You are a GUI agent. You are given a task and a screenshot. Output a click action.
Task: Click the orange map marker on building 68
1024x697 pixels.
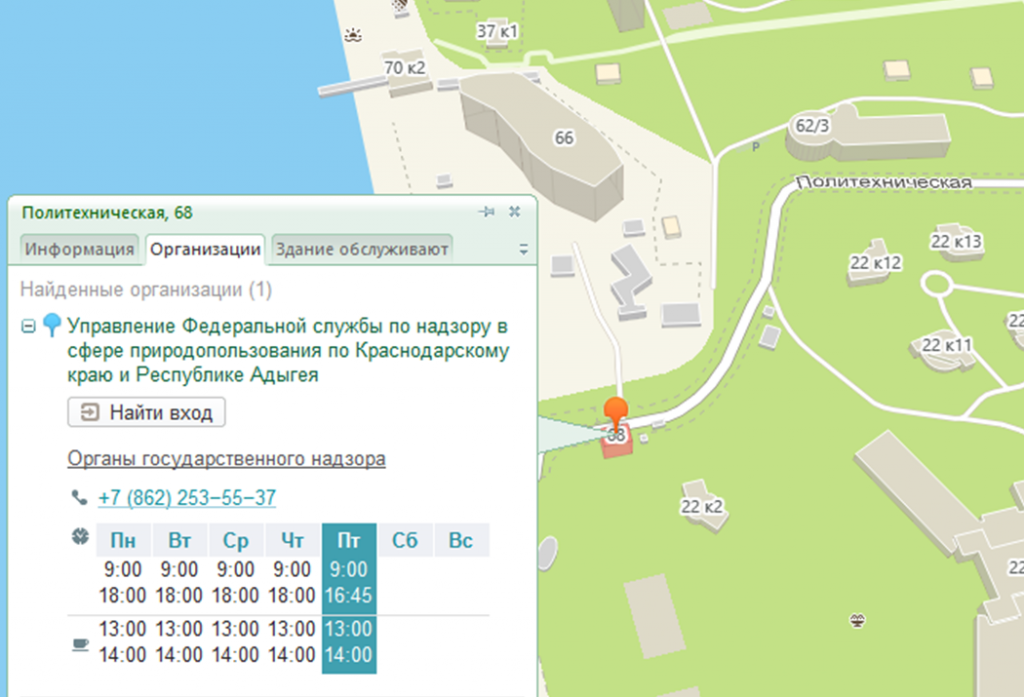pos(617,413)
